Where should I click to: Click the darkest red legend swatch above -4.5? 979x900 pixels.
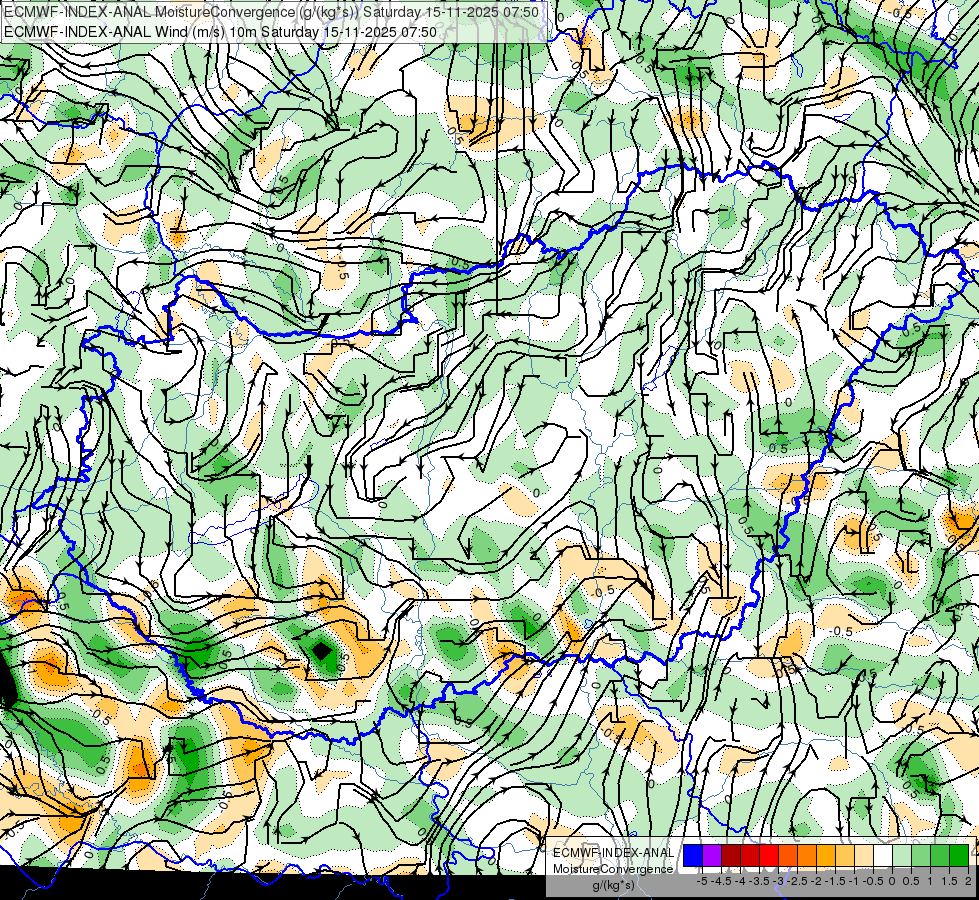731,856
